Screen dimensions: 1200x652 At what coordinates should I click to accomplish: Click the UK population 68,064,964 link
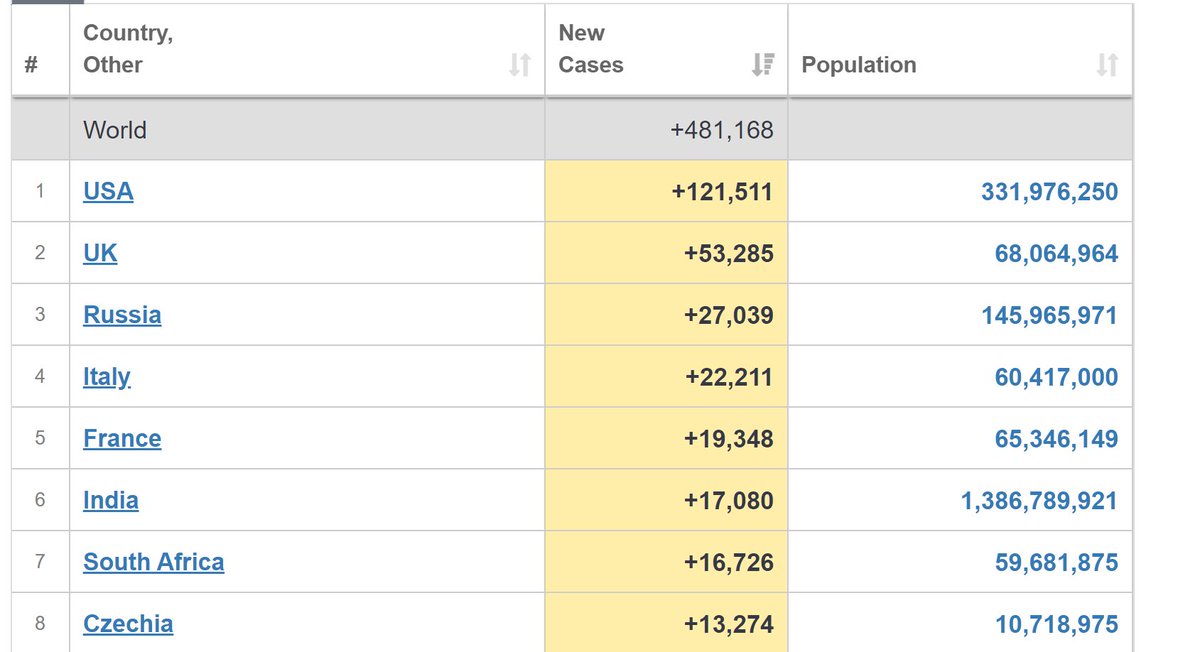(x=1056, y=254)
